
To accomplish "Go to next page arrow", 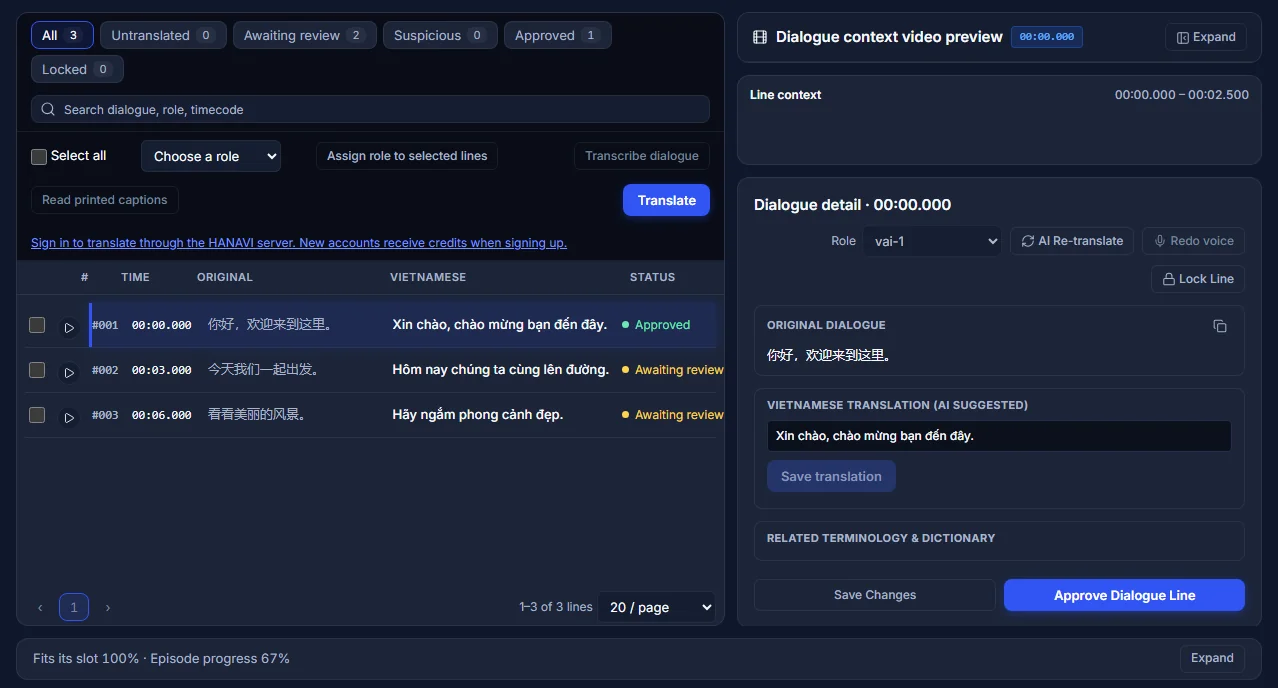I will 108,607.
